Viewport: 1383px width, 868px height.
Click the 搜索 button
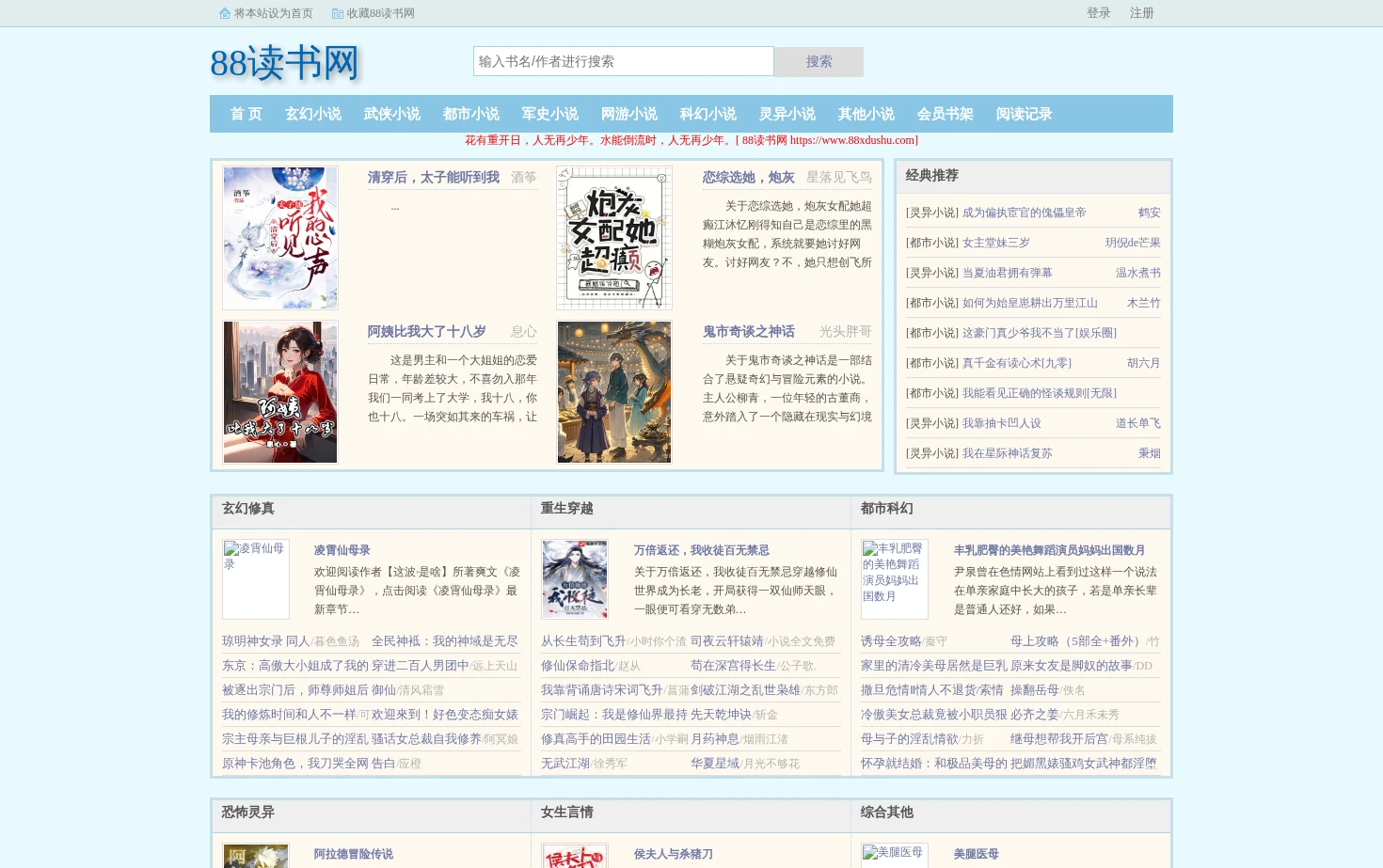click(x=819, y=61)
